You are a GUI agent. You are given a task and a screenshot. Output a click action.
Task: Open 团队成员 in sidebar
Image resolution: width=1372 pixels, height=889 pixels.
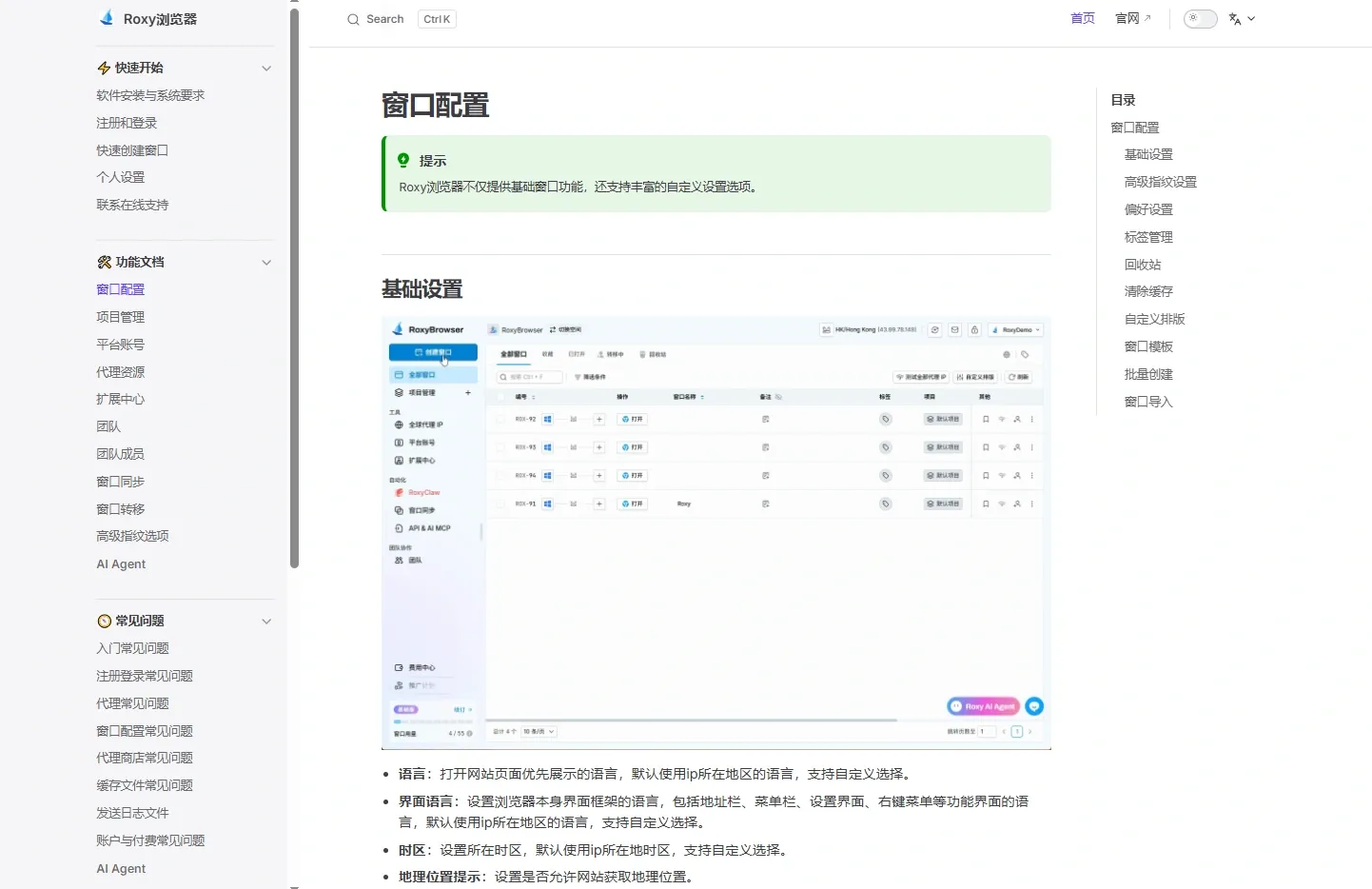point(121,455)
